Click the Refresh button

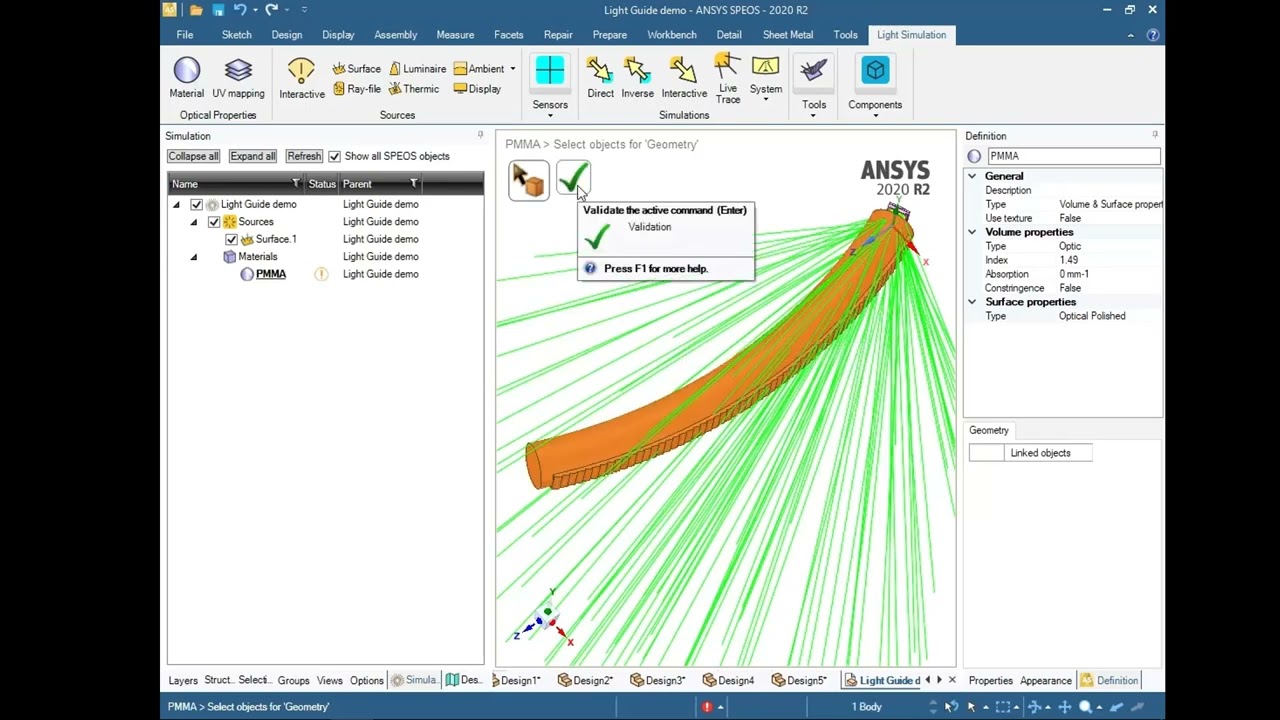304,156
